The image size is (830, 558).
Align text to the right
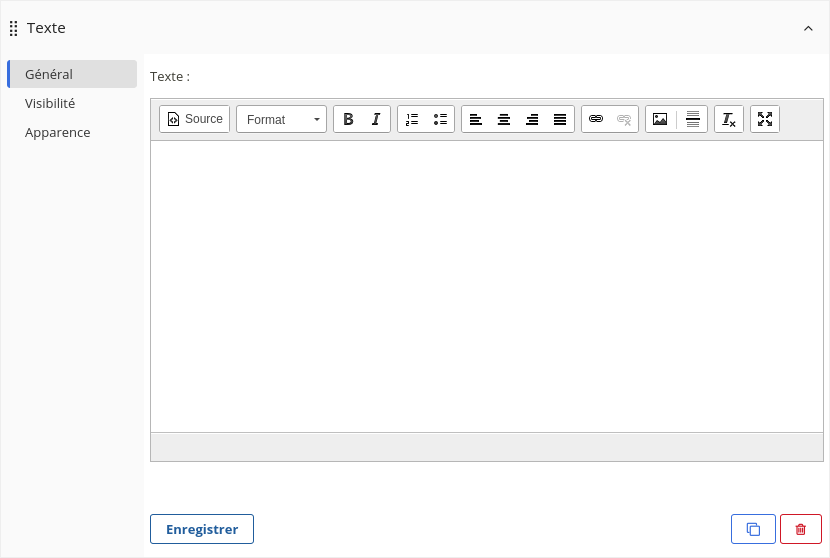532,119
